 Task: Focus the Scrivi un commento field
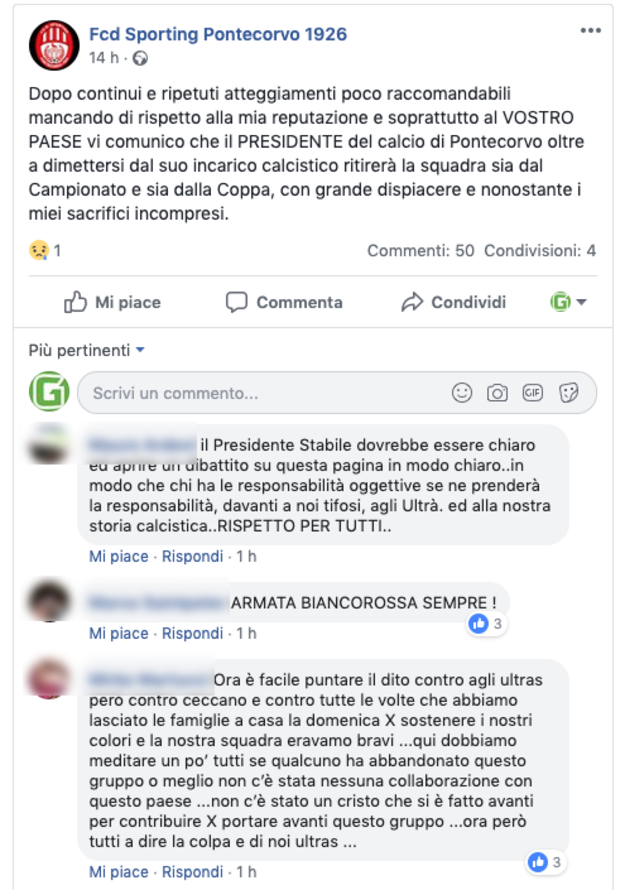(337, 393)
